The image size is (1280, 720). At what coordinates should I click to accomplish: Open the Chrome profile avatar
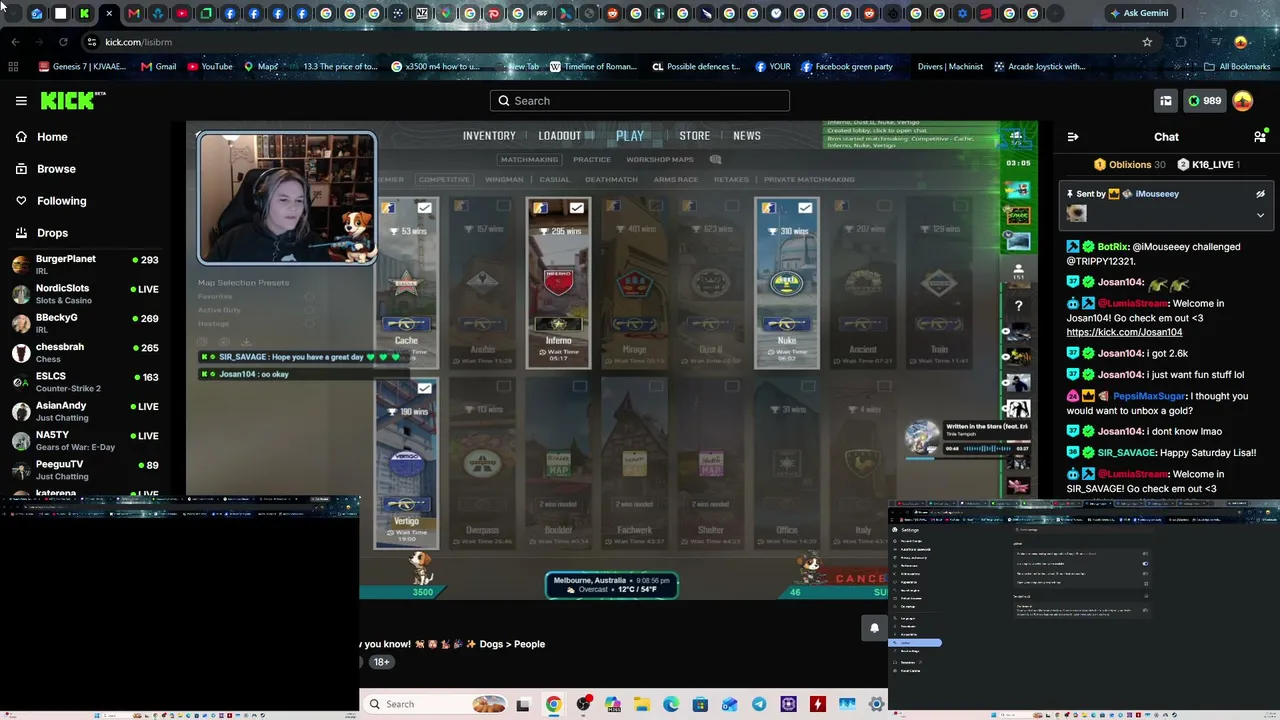pyautogui.click(x=1241, y=42)
